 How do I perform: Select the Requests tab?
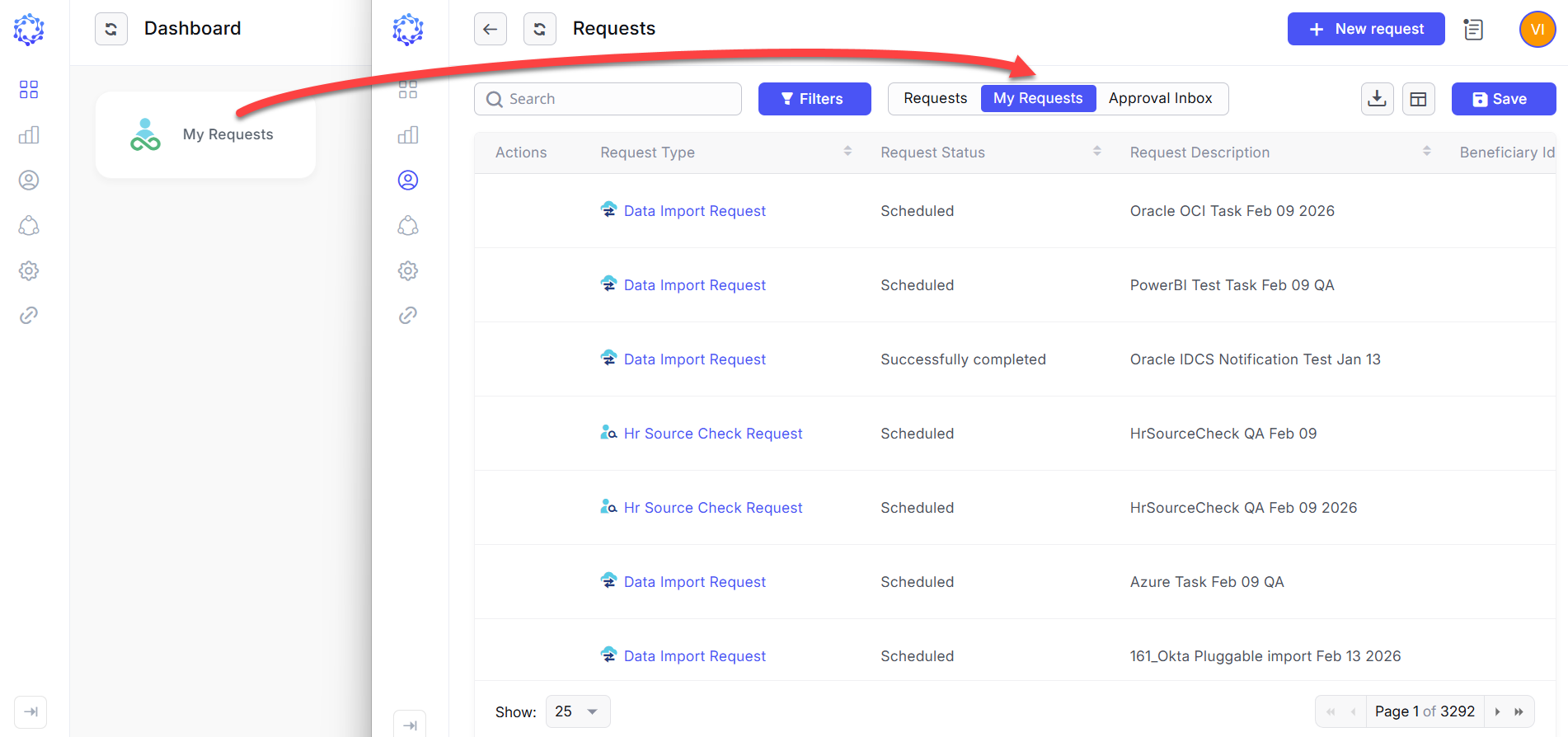click(935, 99)
